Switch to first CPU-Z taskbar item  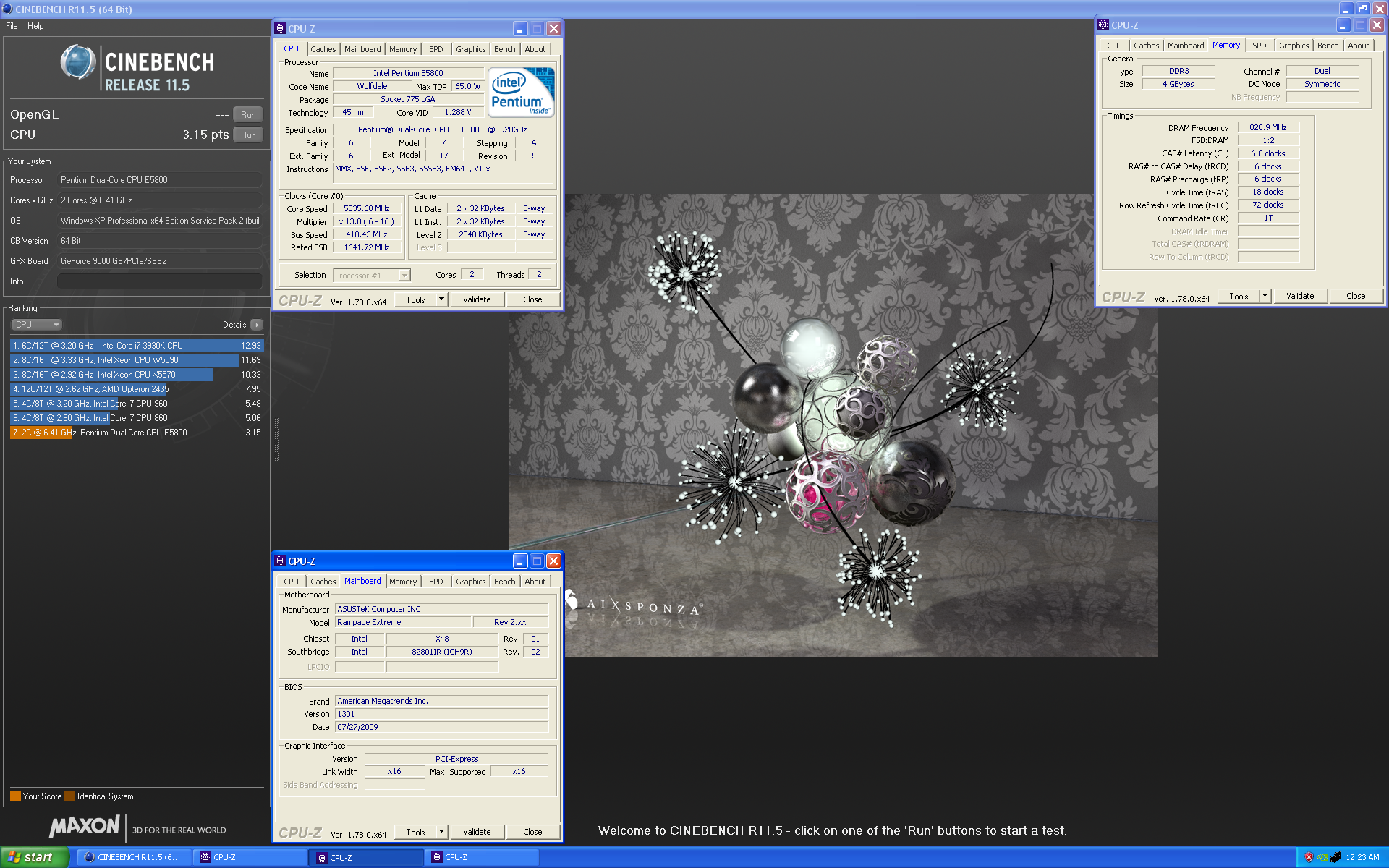point(250,857)
